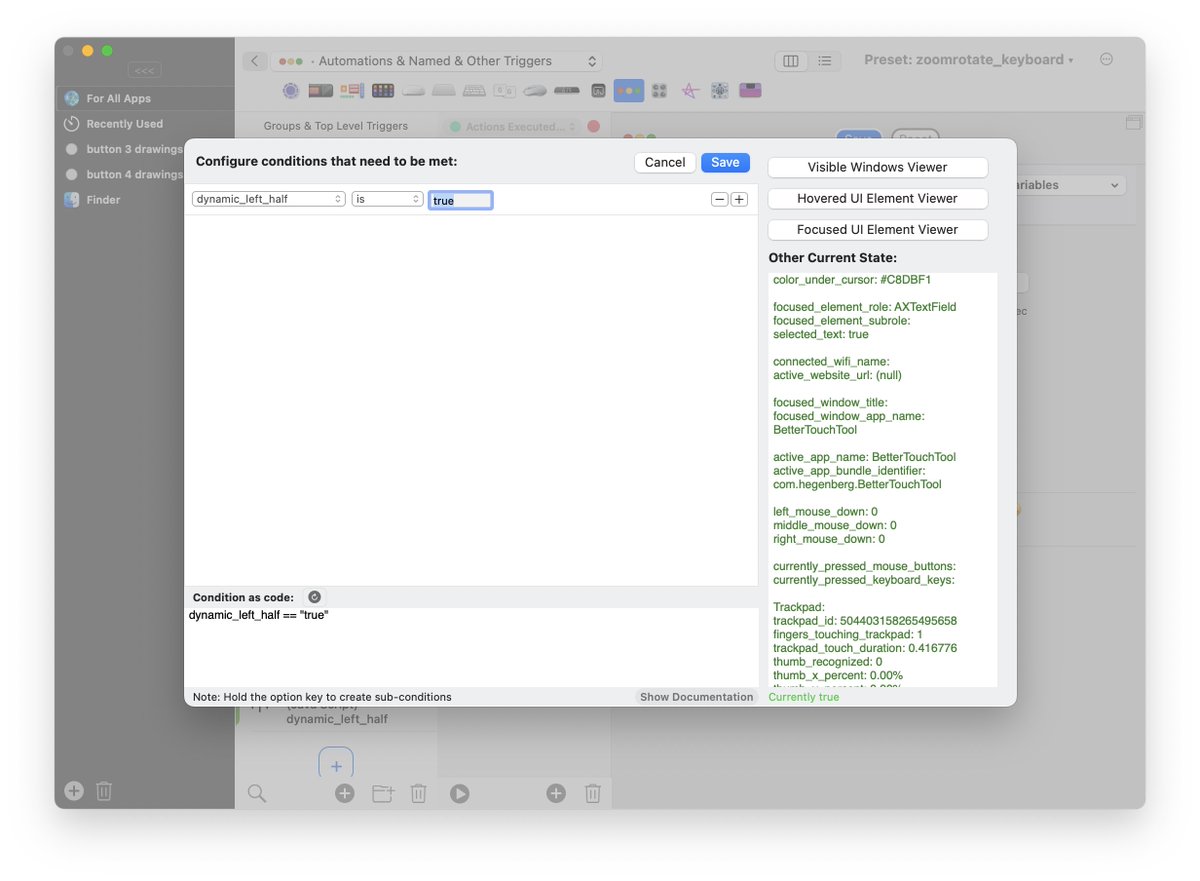Click add-folder icon in triggers footer
The image size is (1200, 881).
383,793
